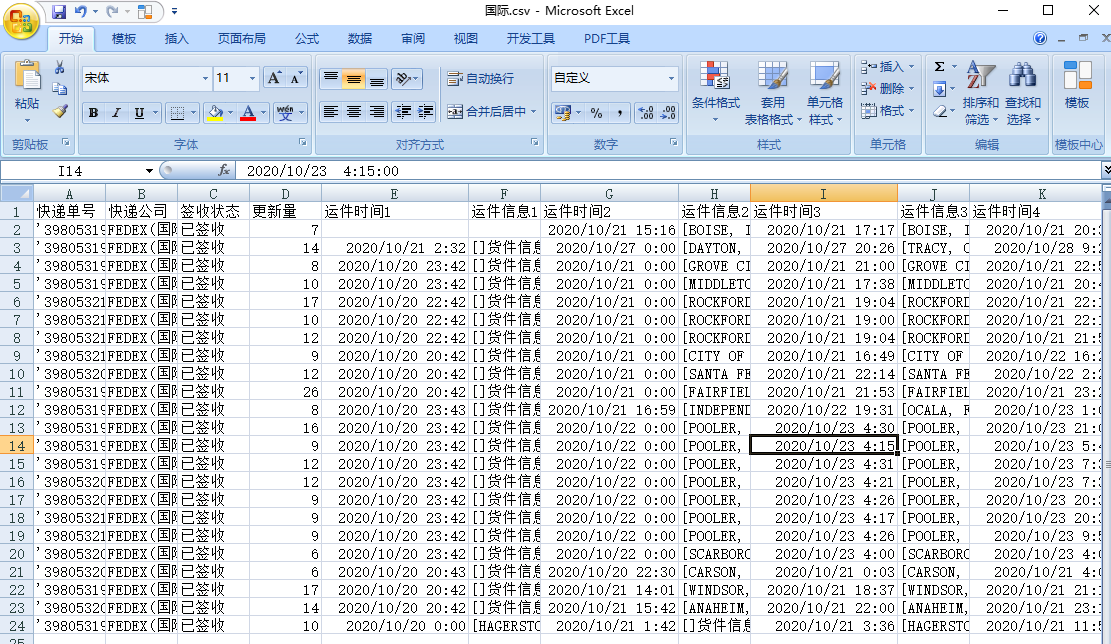Switch to the 公式 tab
The width and height of the screenshot is (1111, 644).
tap(307, 38)
